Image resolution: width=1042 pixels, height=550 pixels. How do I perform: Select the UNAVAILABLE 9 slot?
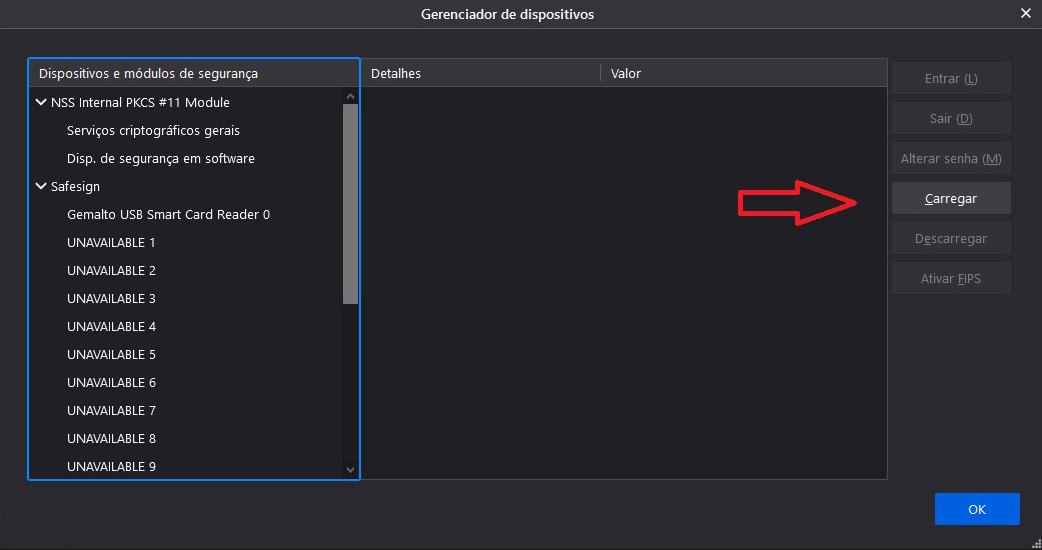point(111,466)
